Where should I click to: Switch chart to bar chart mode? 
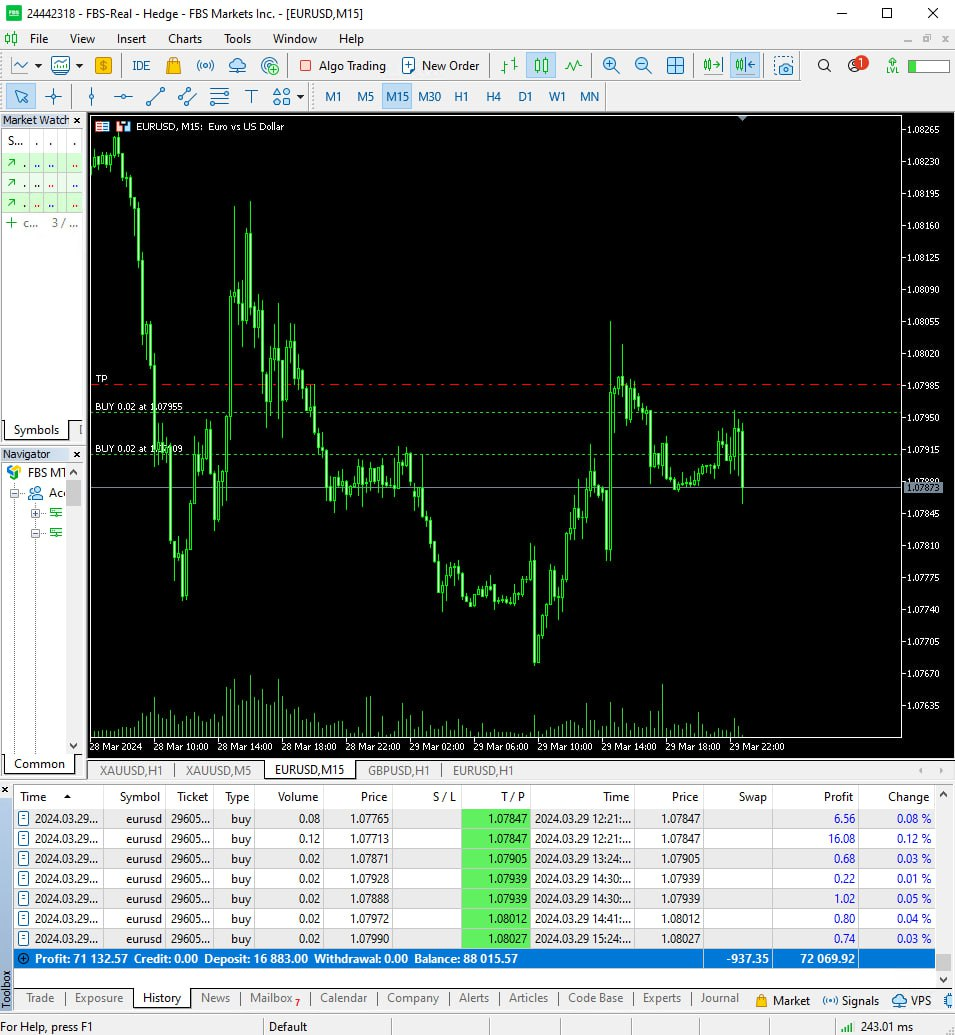click(x=509, y=65)
